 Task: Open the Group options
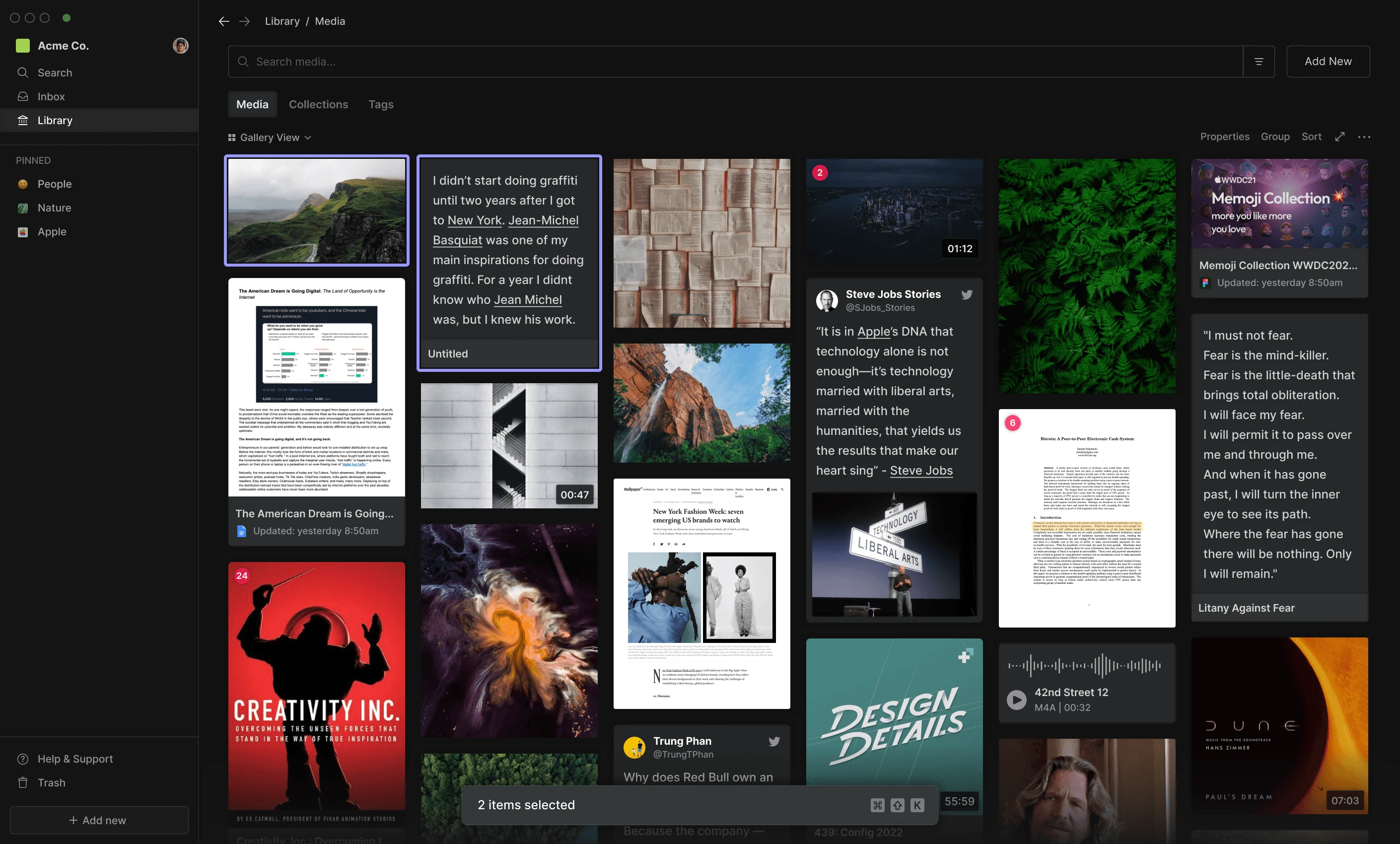click(1275, 137)
